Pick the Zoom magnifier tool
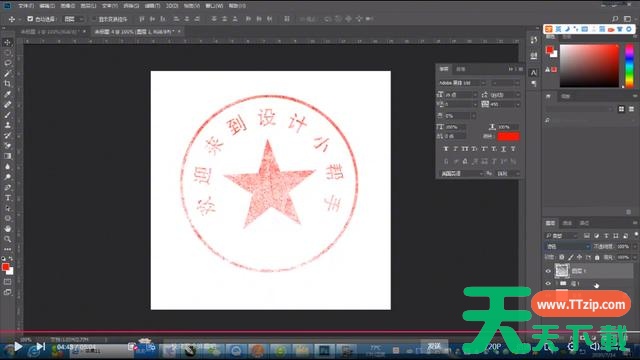The image size is (640, 360). click(x=8, y=239)
